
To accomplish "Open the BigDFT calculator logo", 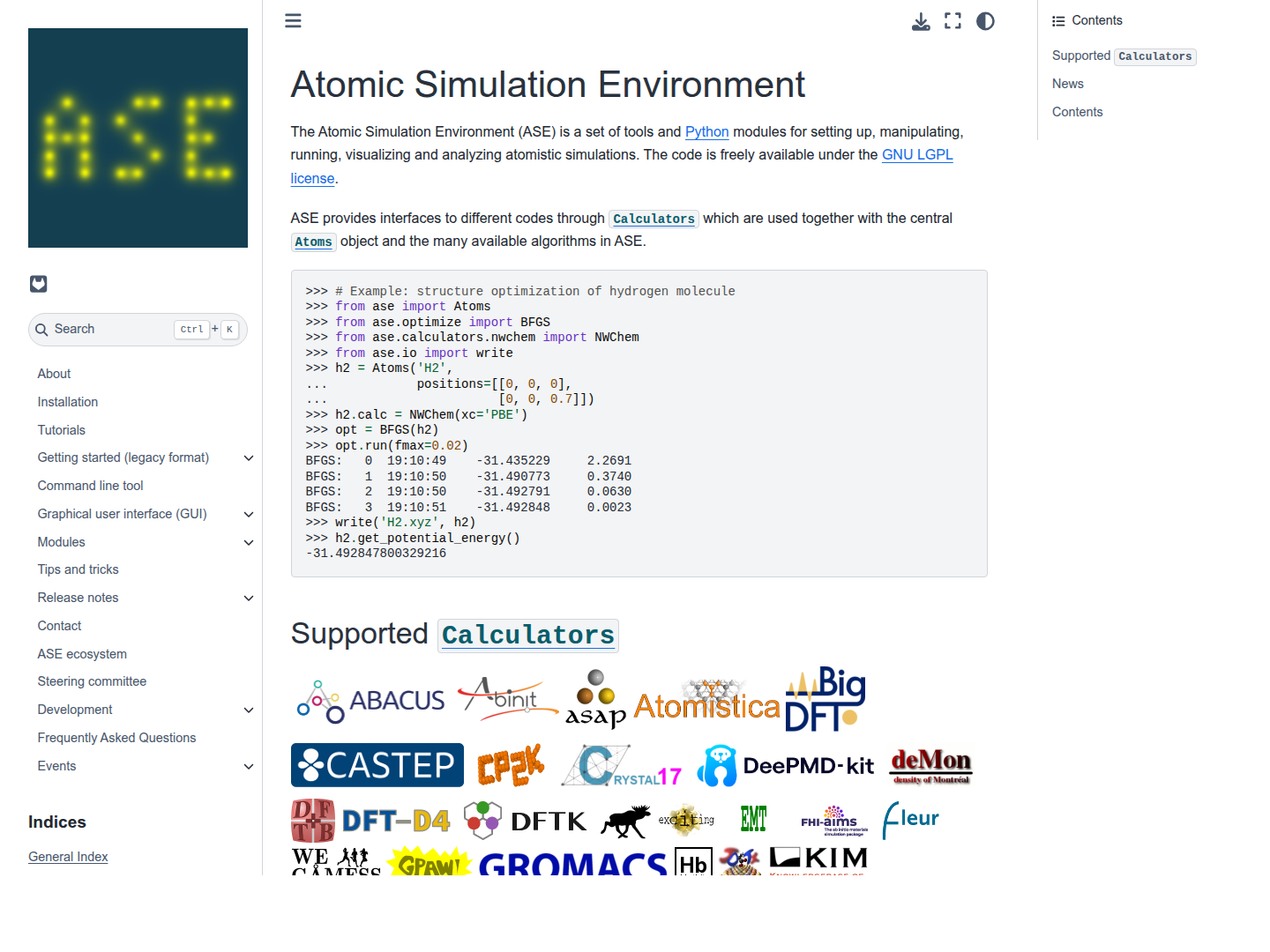I will click(825, 699).
